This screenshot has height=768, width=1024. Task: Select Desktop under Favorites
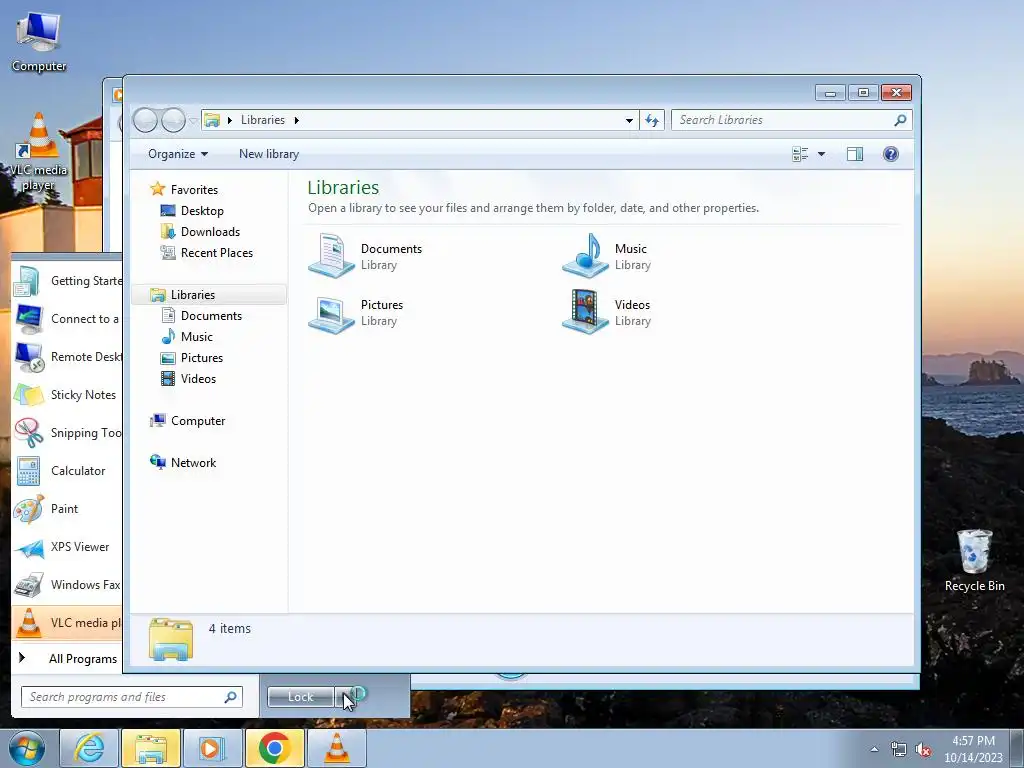click(x=202, y=211)
